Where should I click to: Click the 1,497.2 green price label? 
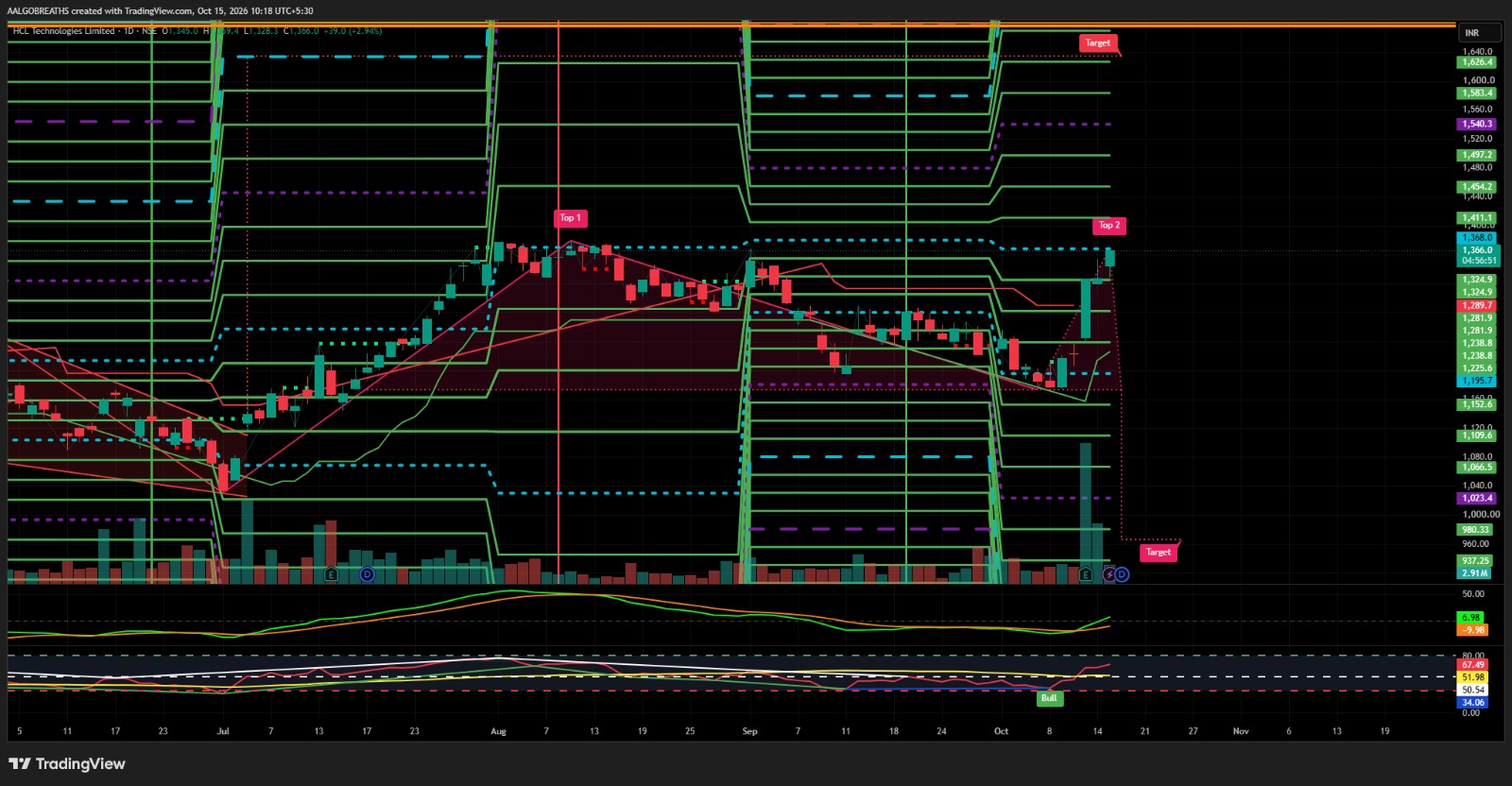[1477, 155]
